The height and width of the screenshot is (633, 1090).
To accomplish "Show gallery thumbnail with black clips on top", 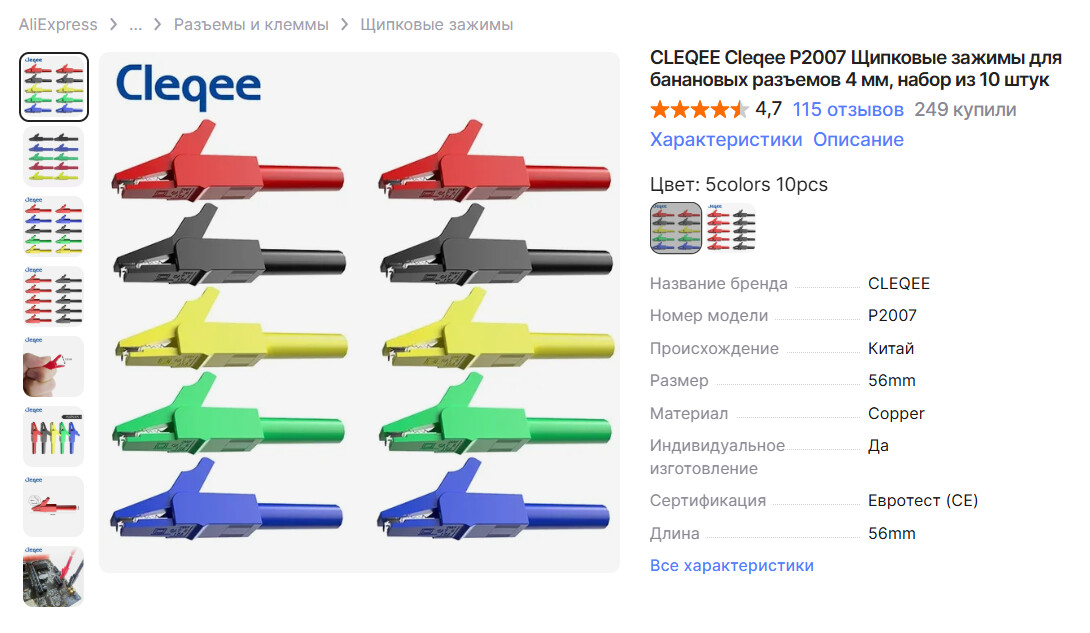I will click(x=54, y=157).
